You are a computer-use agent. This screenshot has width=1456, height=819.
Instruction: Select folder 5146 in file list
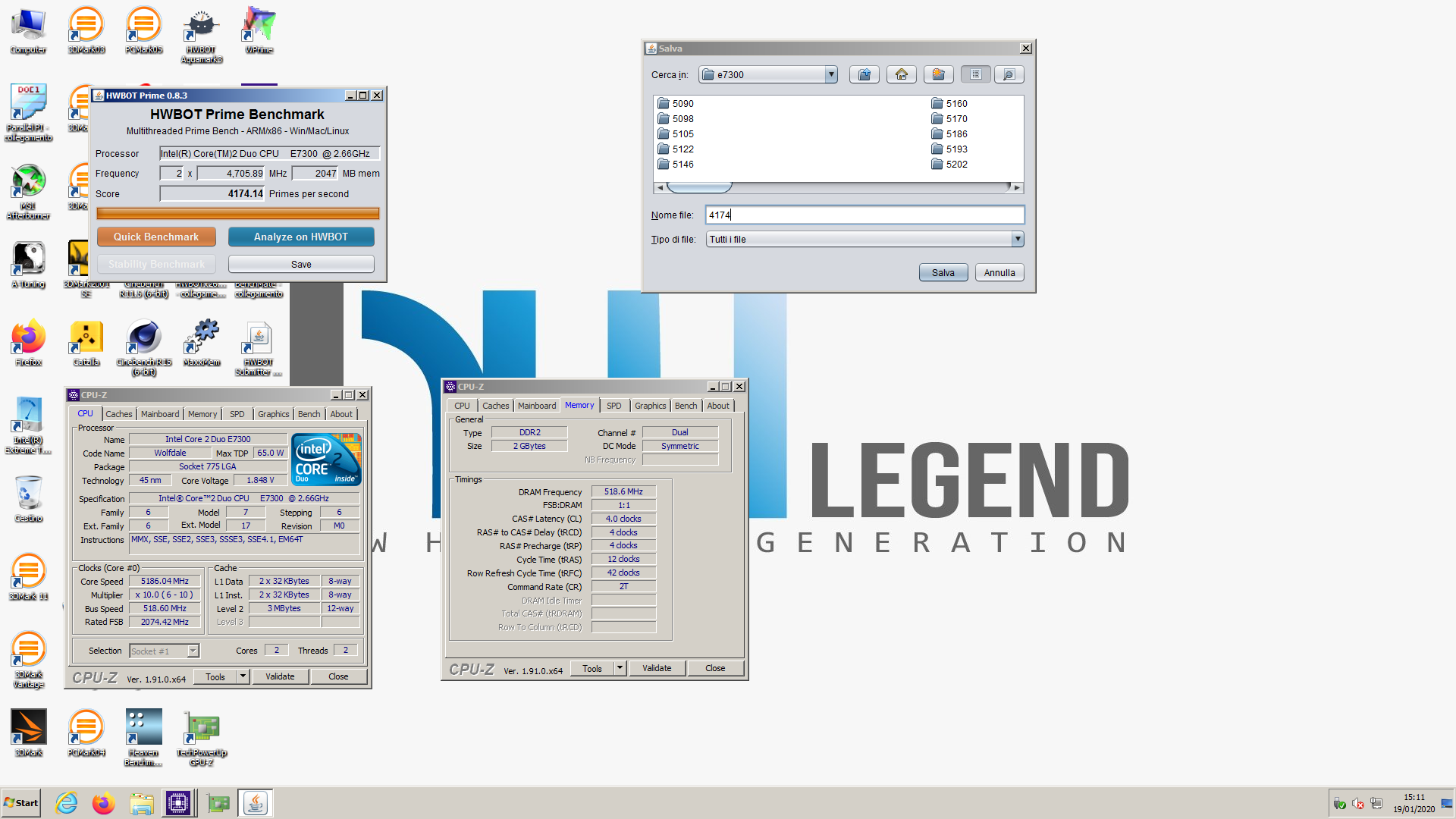tap(676, 164)
